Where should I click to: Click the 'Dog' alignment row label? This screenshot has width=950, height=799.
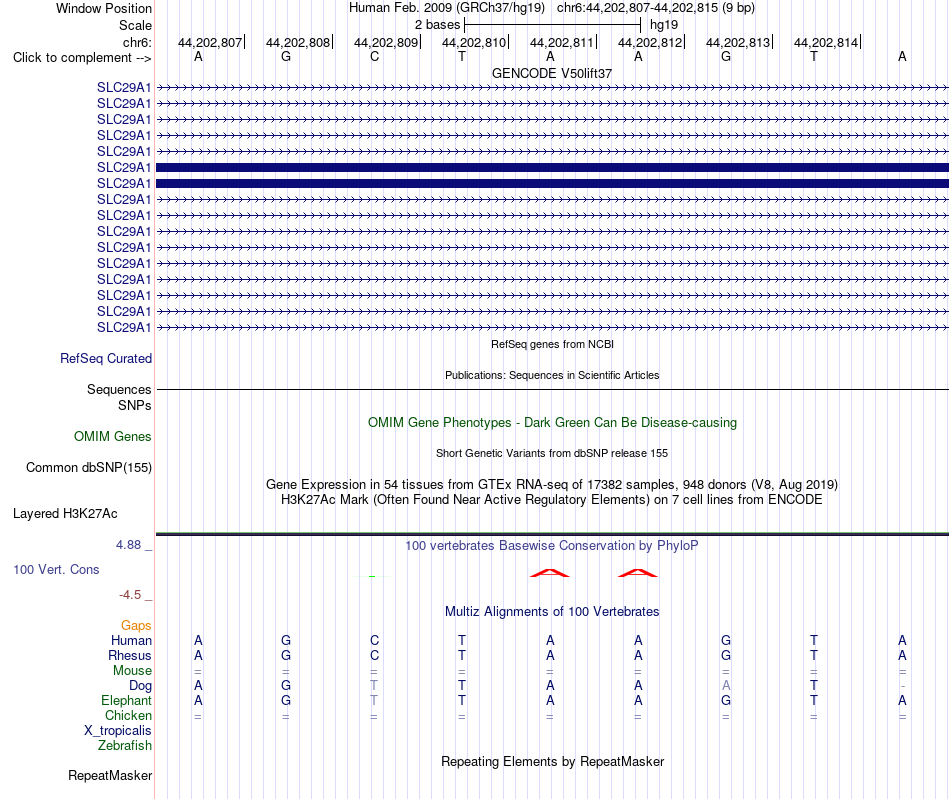click(140, 686)
